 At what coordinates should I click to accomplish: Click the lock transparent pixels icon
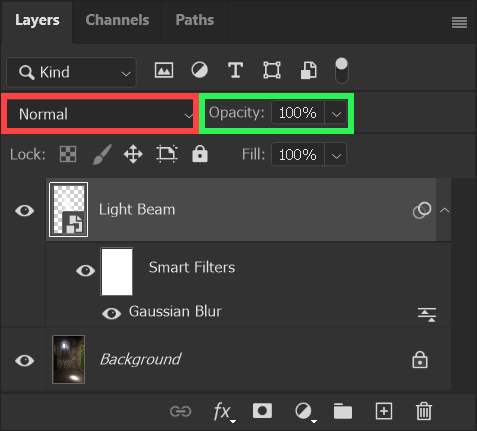(68, 154)
